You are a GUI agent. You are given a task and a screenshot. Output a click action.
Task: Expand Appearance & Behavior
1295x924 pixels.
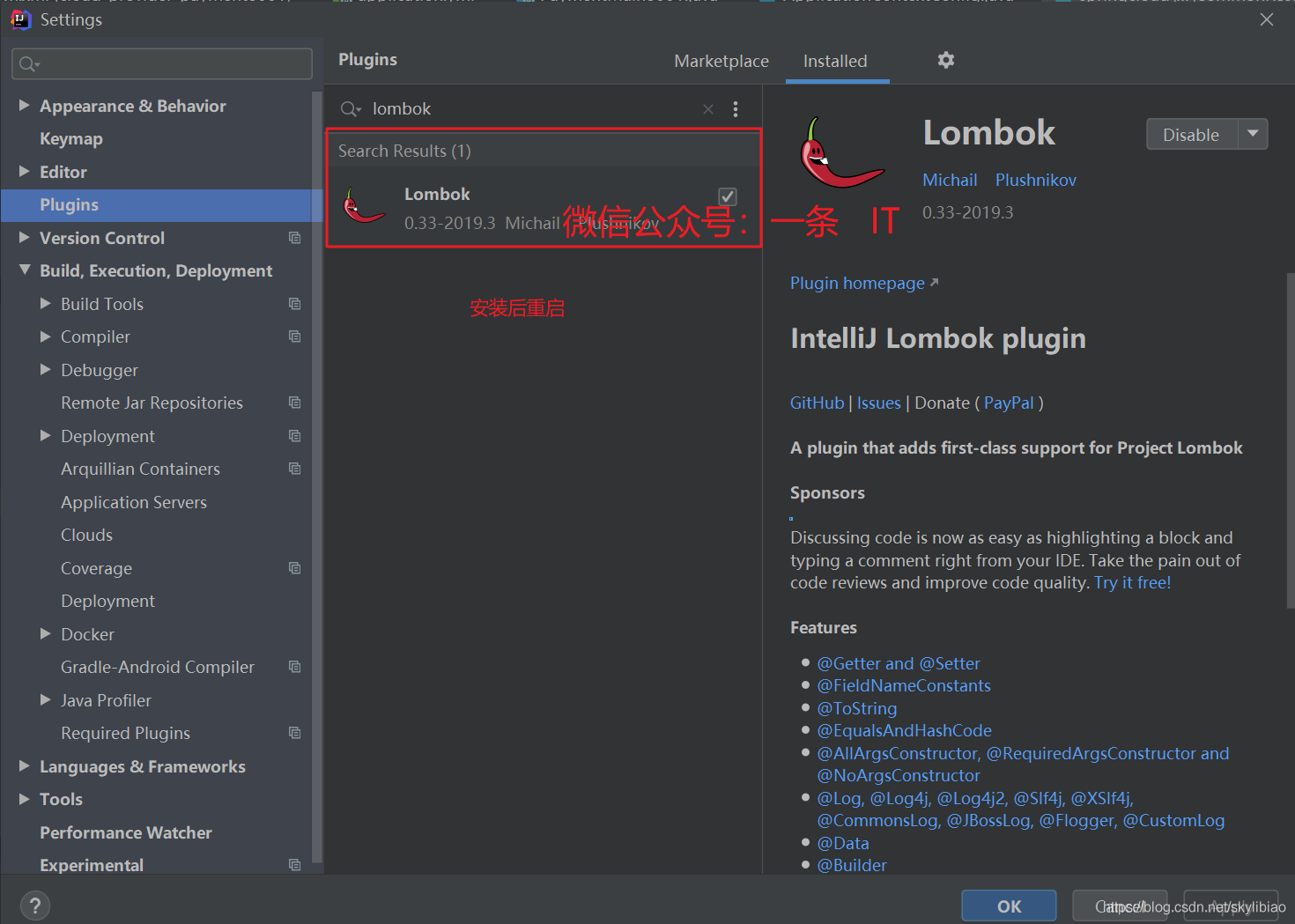pos(25,106)
